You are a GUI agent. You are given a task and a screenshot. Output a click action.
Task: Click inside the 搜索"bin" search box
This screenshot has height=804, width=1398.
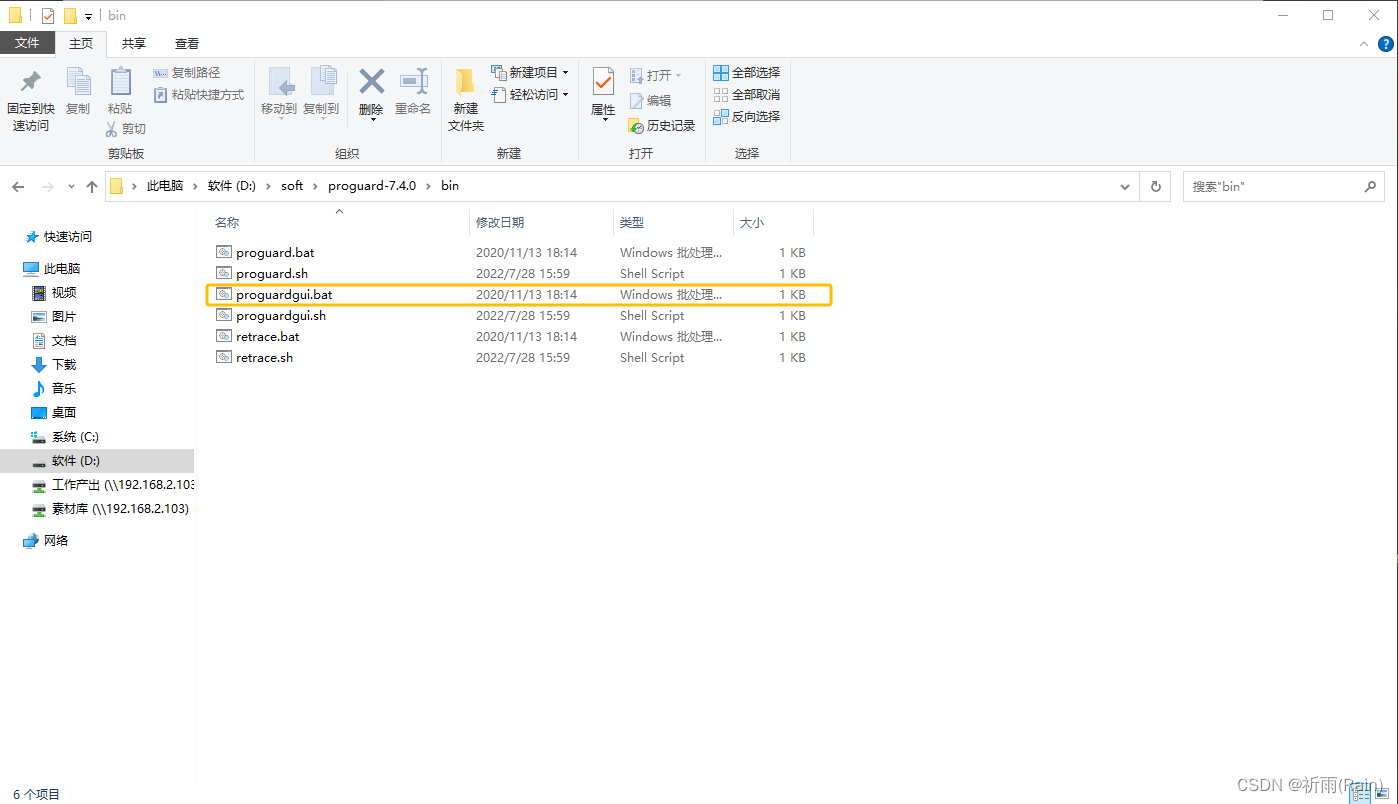[1270, 186]
